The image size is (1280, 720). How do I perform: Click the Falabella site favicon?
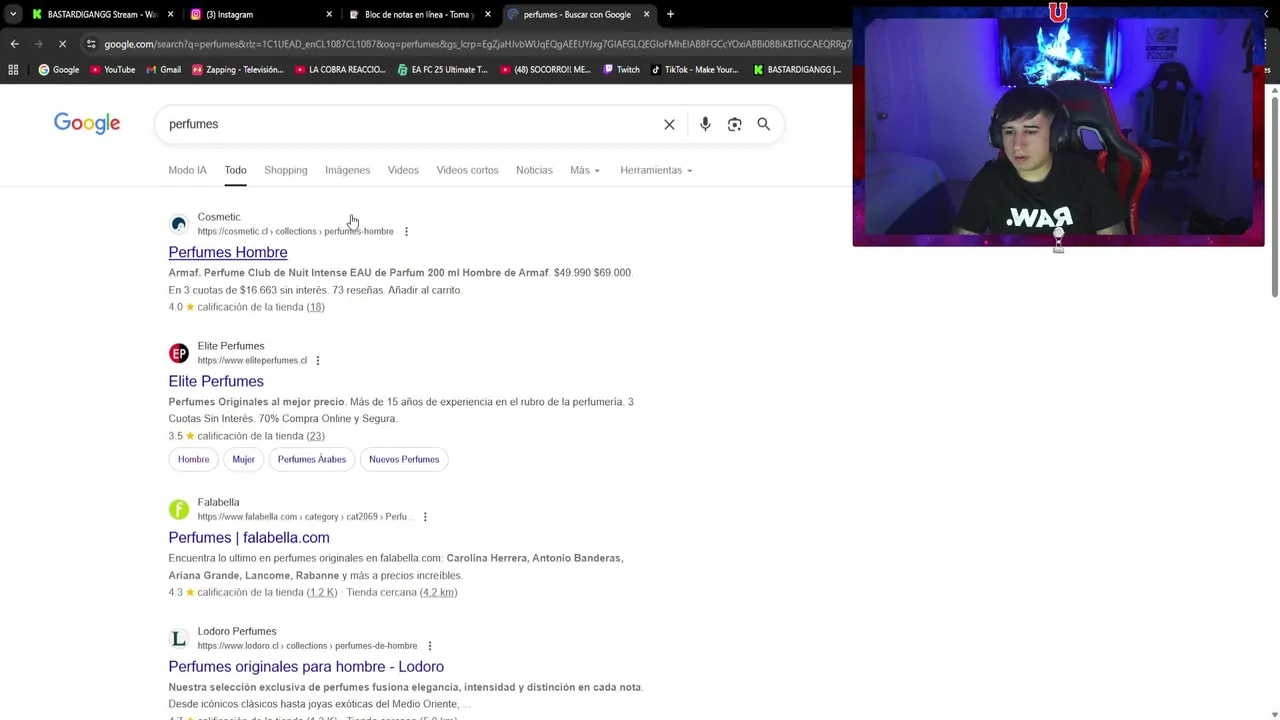pyautogui.click(x=179, y=509)
